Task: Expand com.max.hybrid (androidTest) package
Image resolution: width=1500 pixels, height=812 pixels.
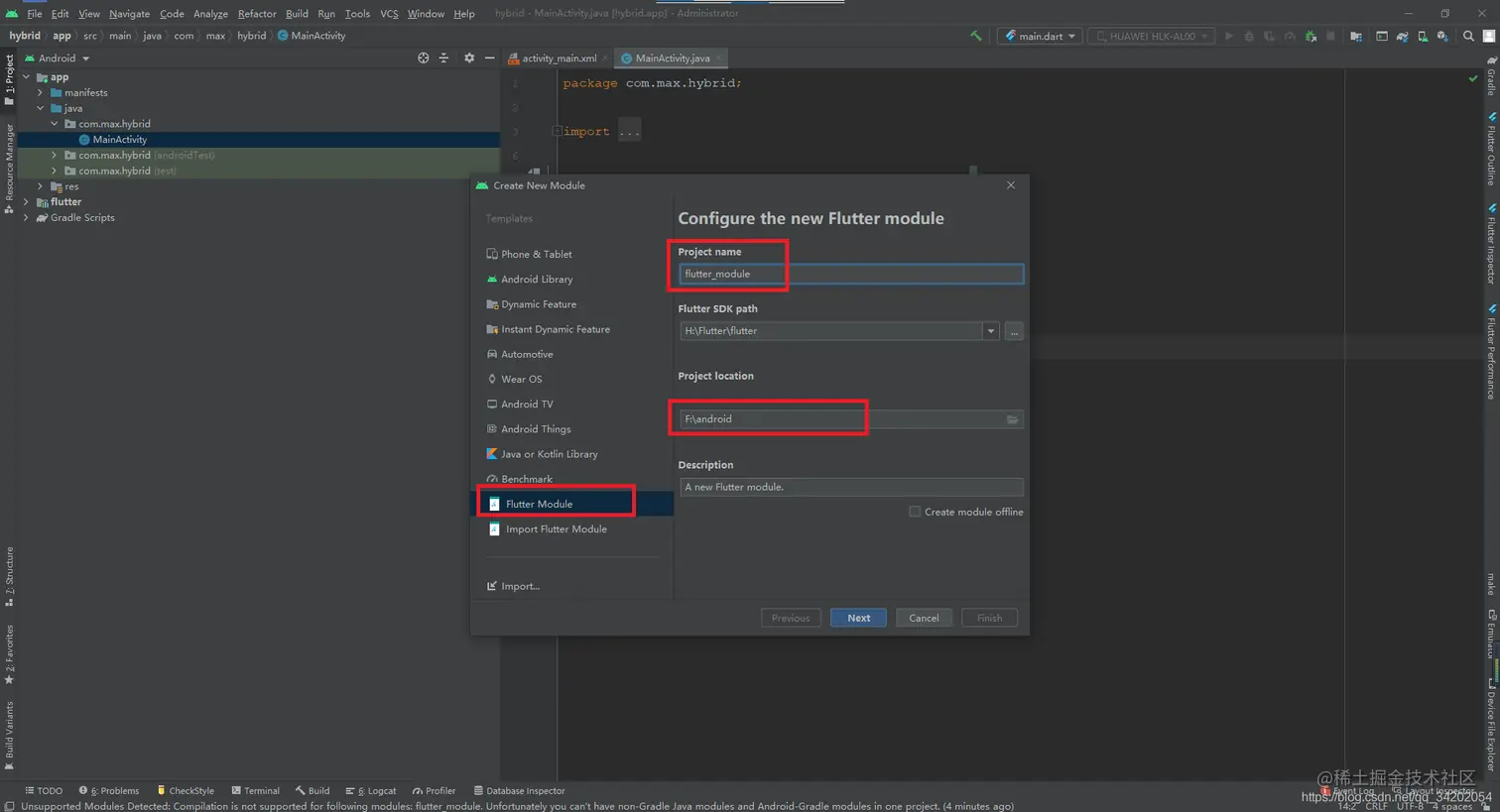Action: [x=55, y=156]
